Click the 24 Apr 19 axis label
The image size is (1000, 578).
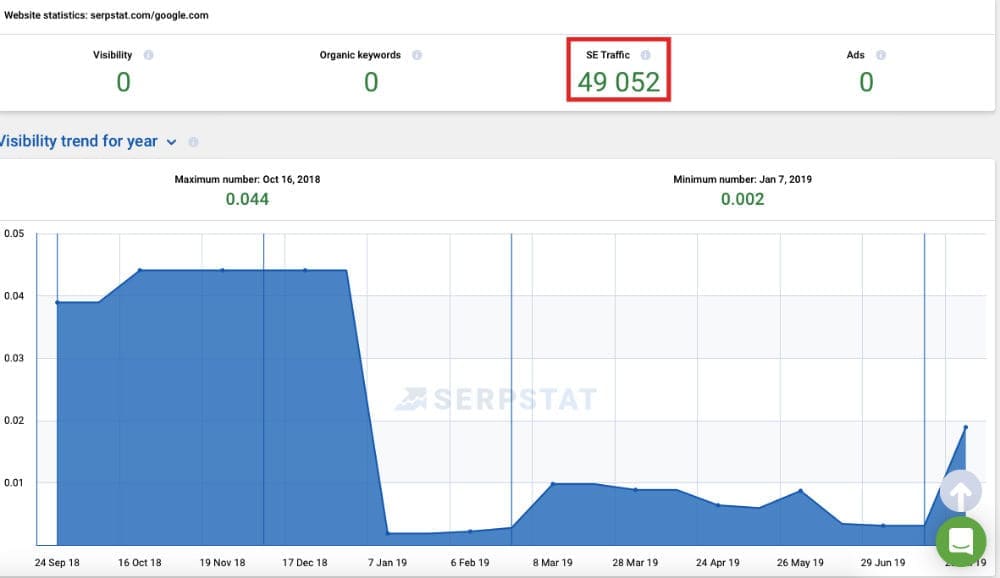click(717, 563)
